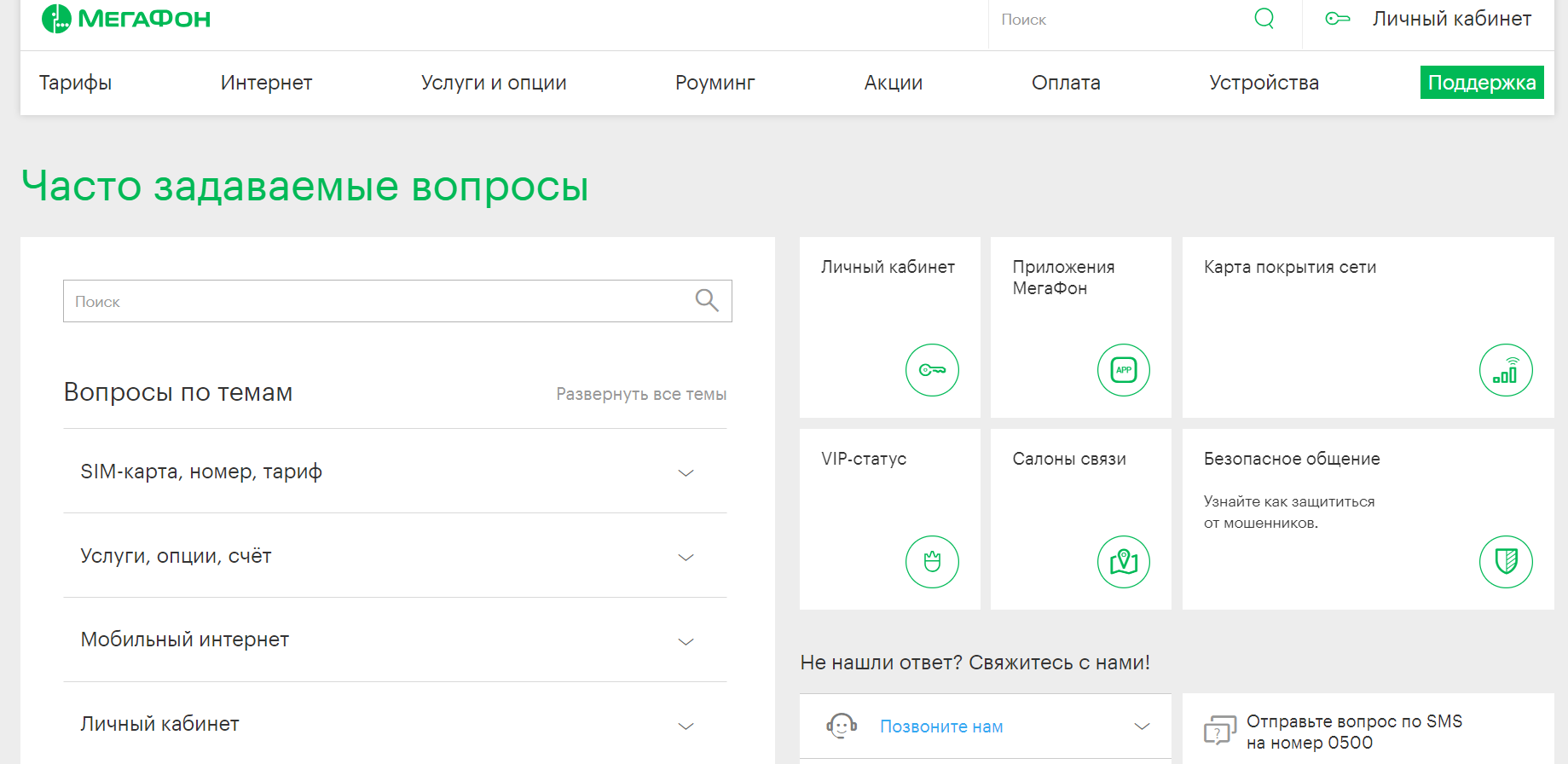Click the key icon in Личный кабинет card
The height and width of the screenshot is (764, 1568).
click(932, 370)
